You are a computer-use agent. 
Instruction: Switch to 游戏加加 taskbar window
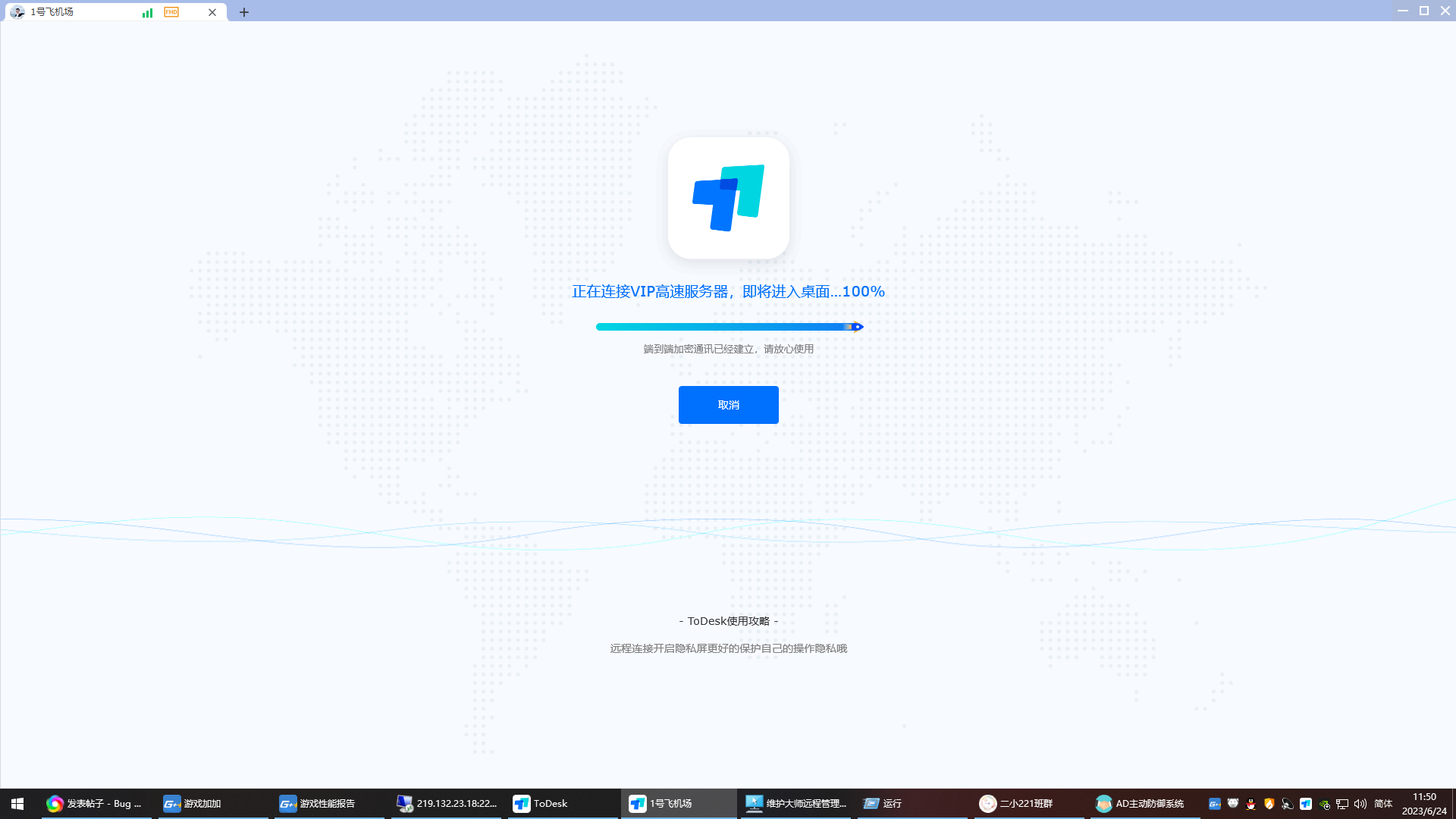pos(213,803)
